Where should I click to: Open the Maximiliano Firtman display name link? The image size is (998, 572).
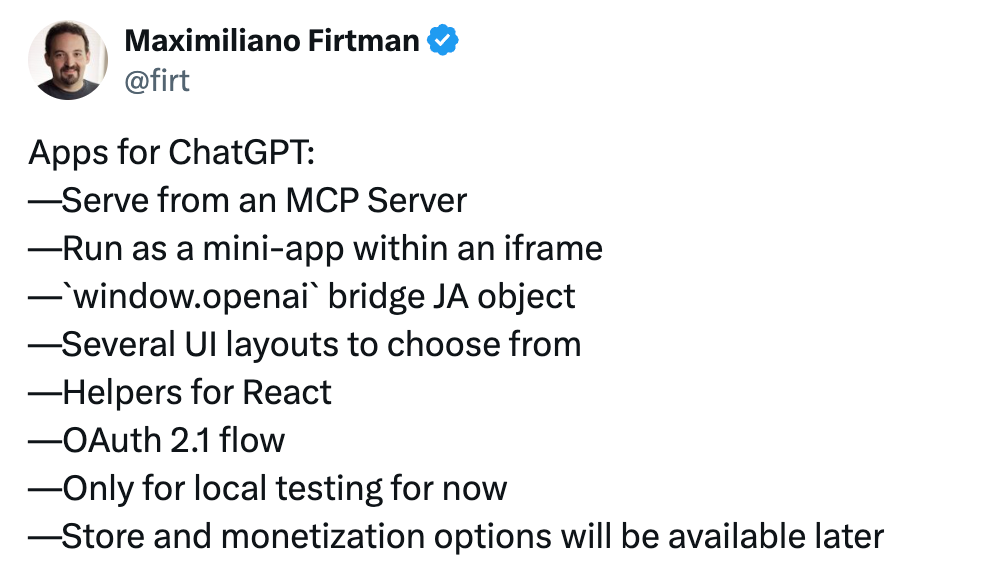point(271,41)
